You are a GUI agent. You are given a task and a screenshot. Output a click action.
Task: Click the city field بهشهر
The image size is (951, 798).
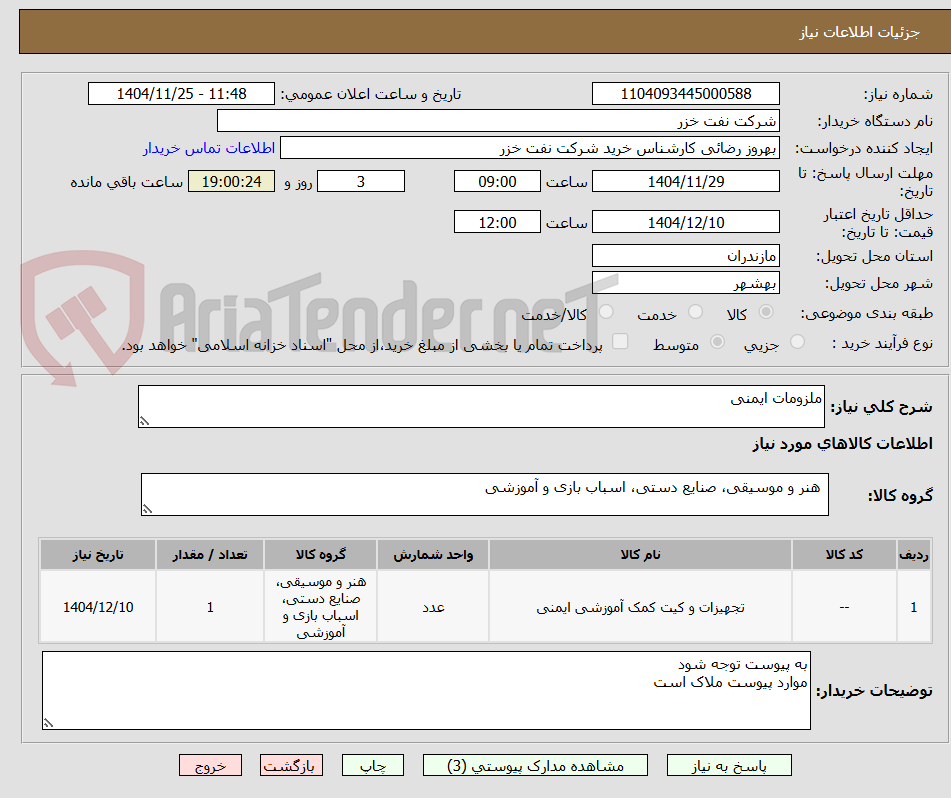click(685, 283)
